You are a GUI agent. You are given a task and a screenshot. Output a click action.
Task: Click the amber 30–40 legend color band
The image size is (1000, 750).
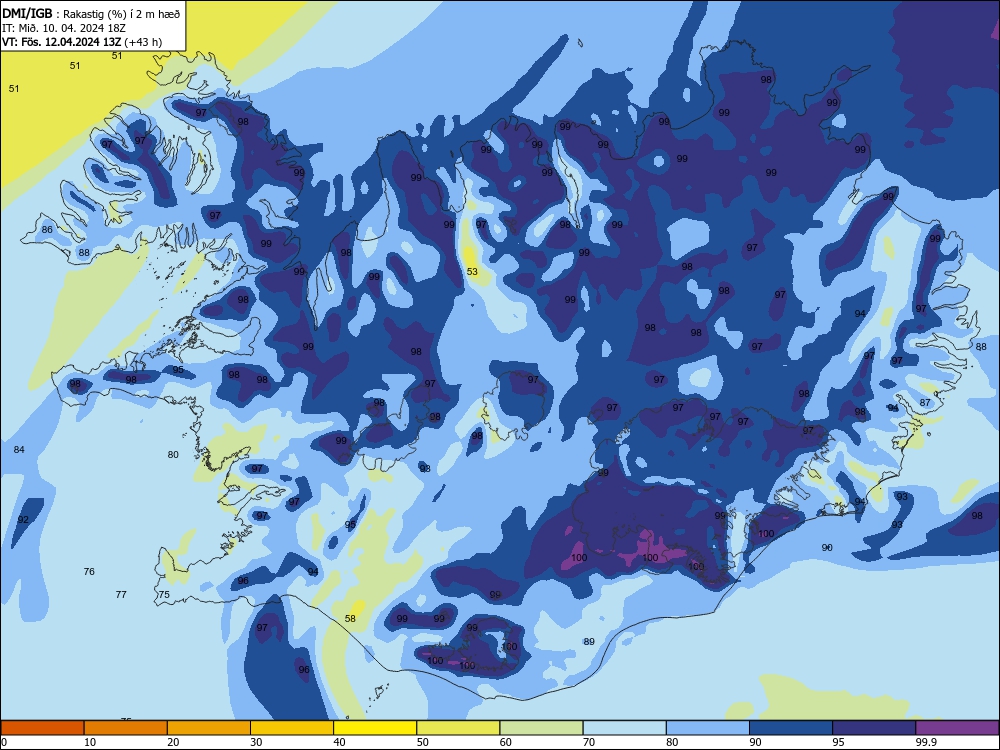click(292, 728)
